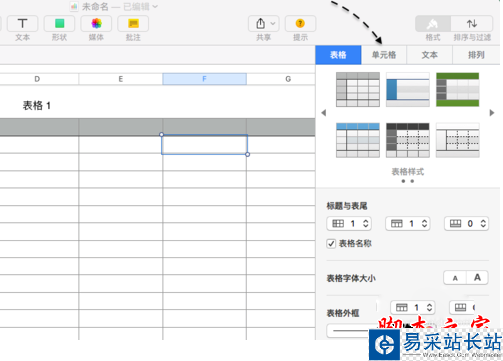Click the header columns count stepper
The height and width of the screenshot is (361, 503).
(x=366, y=224)
